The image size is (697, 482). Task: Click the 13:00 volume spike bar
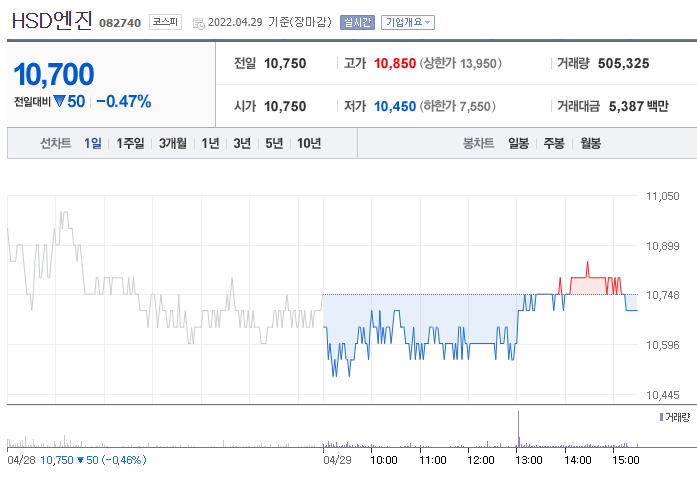tap(518, 429)
